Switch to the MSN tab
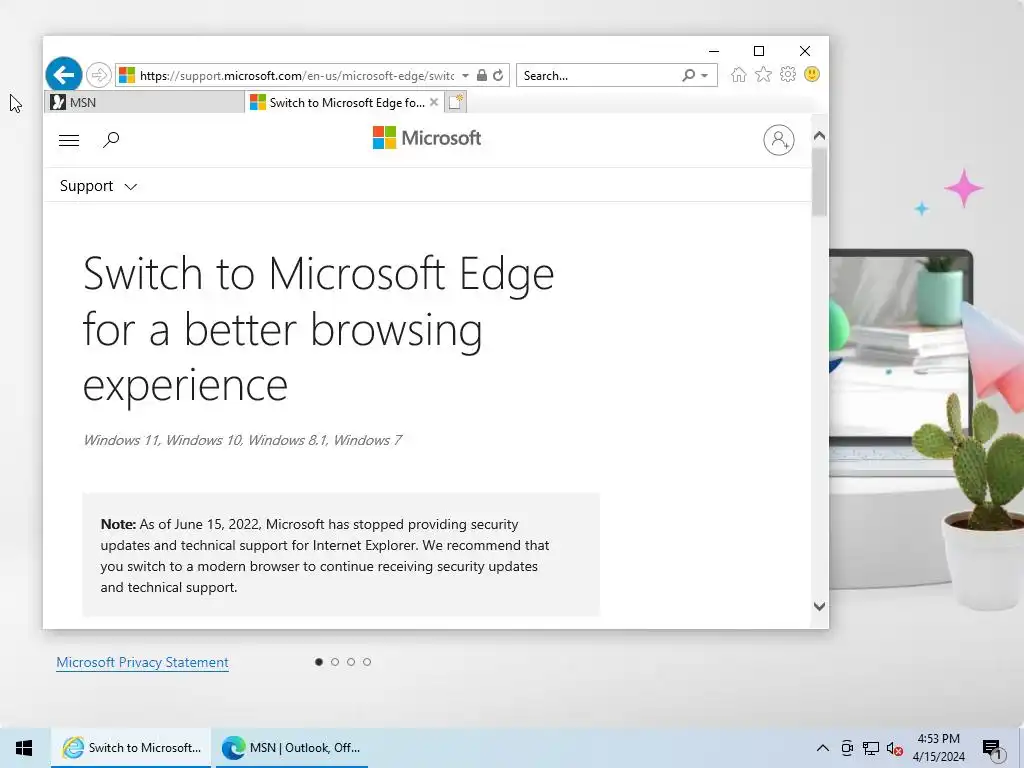1024x768 pixels. click(x=144, y=103)
